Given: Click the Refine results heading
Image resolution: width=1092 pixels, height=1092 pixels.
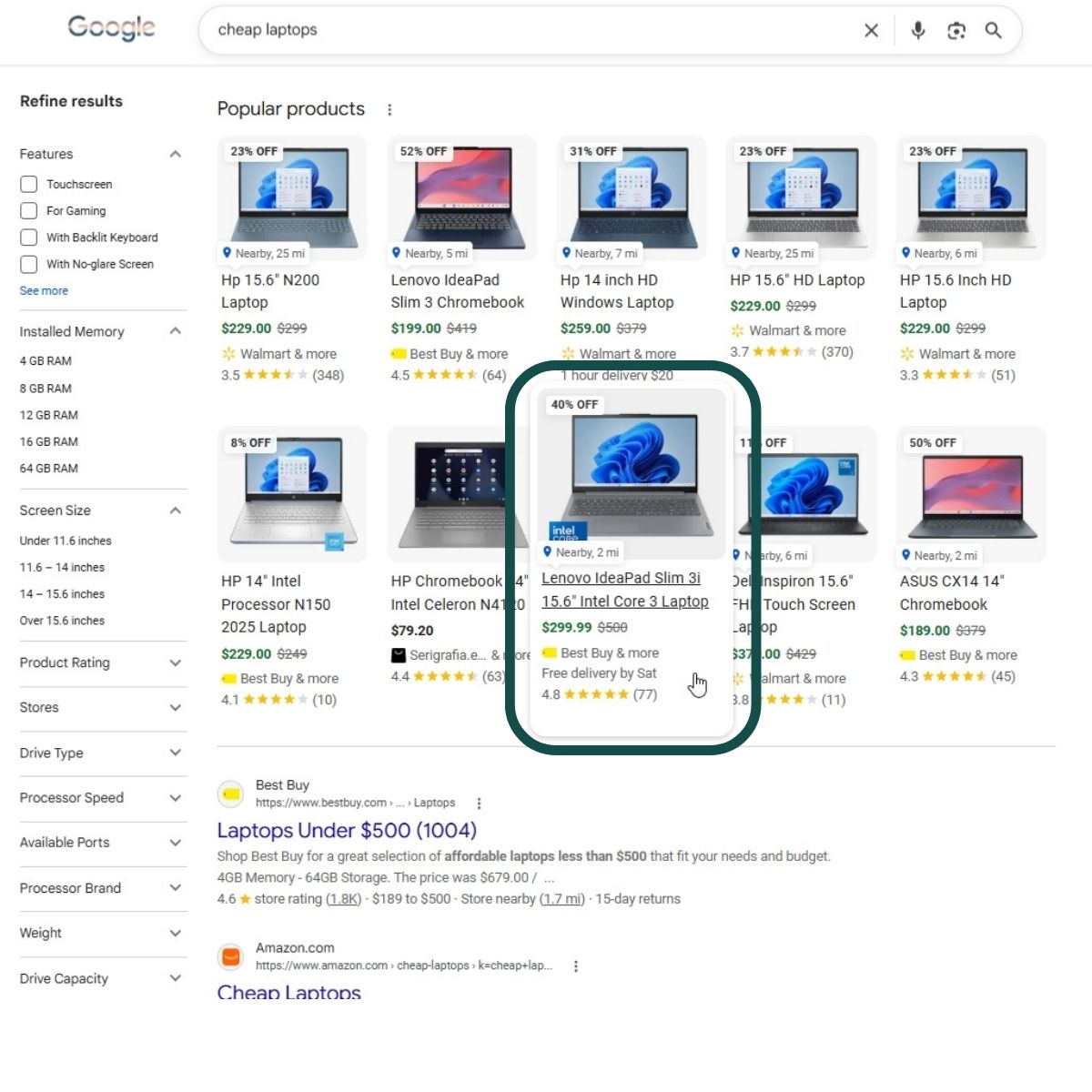Looking at the screenshot, I should tap(71, 101).
